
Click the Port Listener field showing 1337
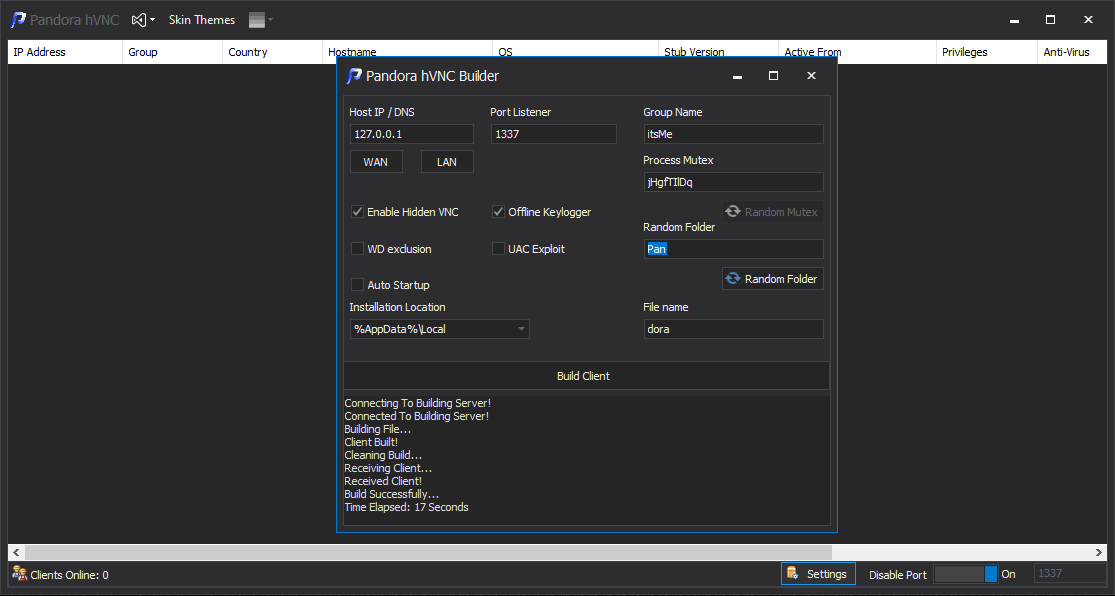click(553, 134)
